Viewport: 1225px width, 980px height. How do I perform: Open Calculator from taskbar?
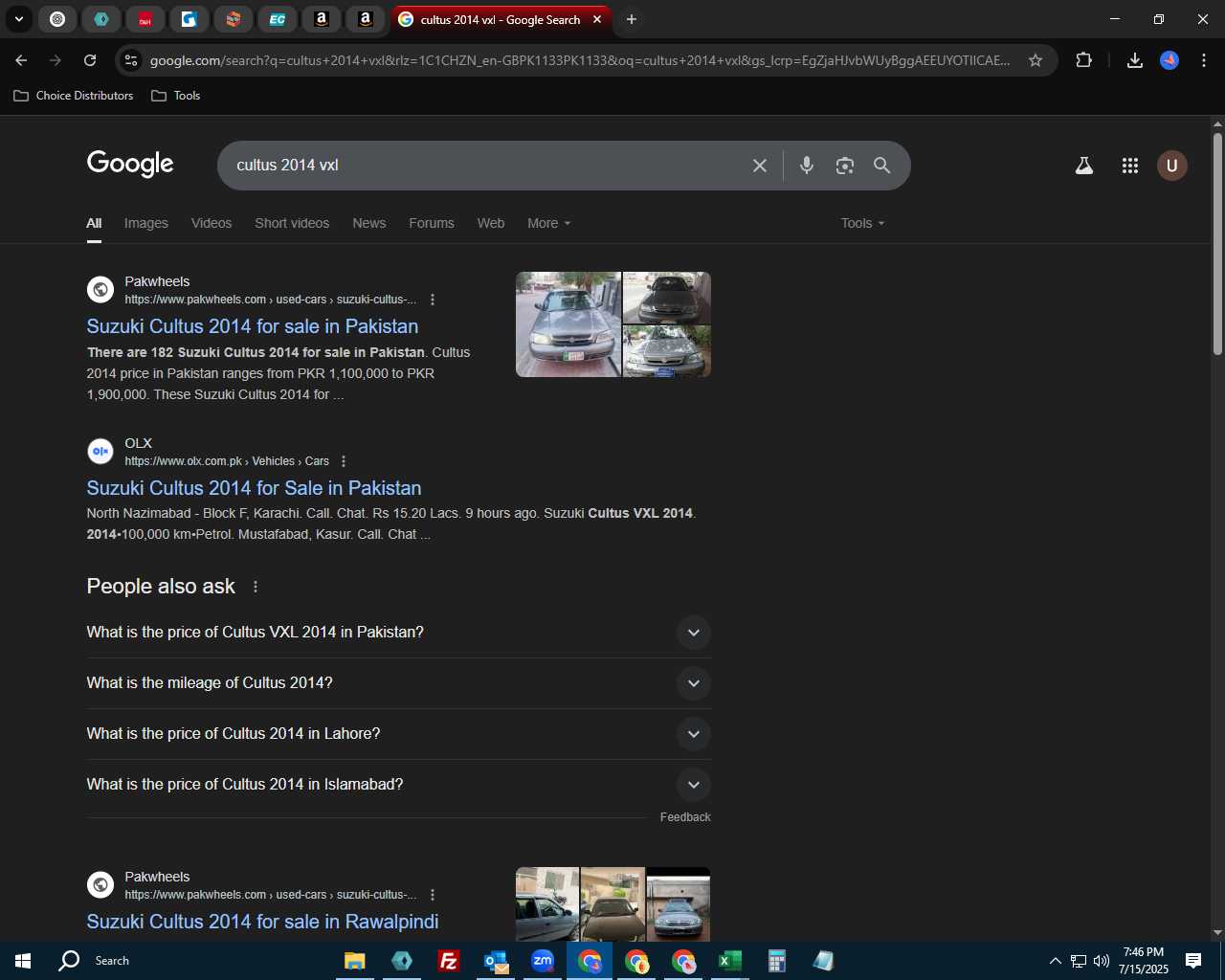click(x=777, y=961)
